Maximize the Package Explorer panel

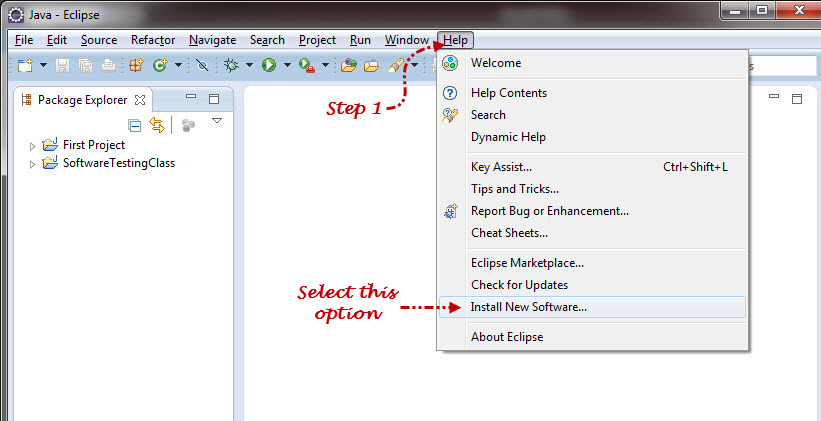[x=214, y=98]
